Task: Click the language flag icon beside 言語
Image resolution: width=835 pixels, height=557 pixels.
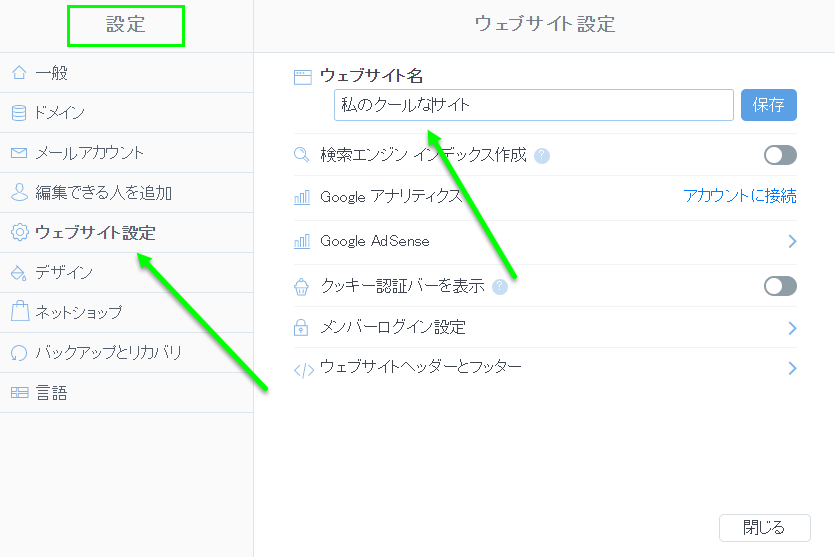Action: coord(20,393)
